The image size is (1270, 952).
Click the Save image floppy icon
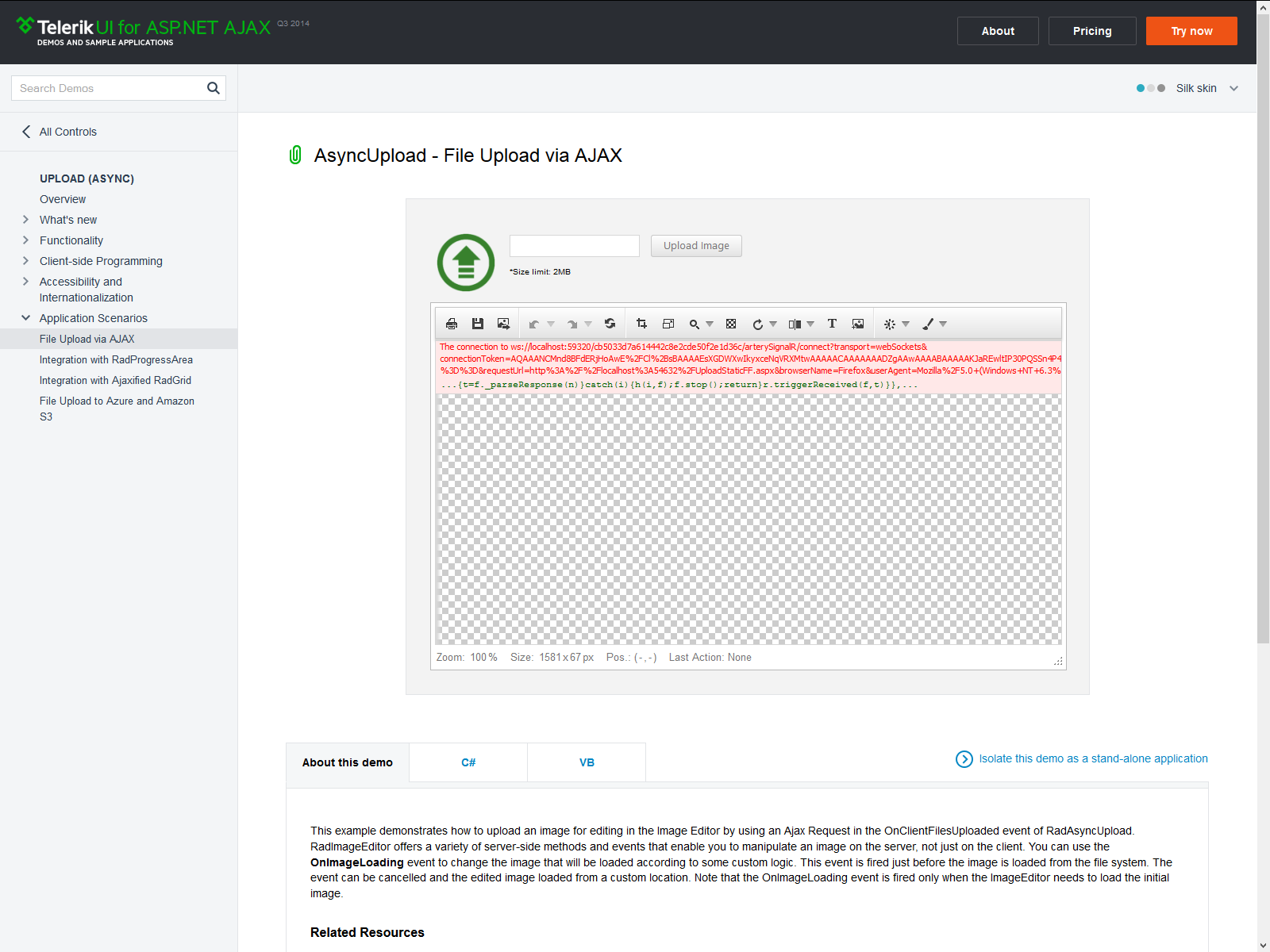point(478,324)
